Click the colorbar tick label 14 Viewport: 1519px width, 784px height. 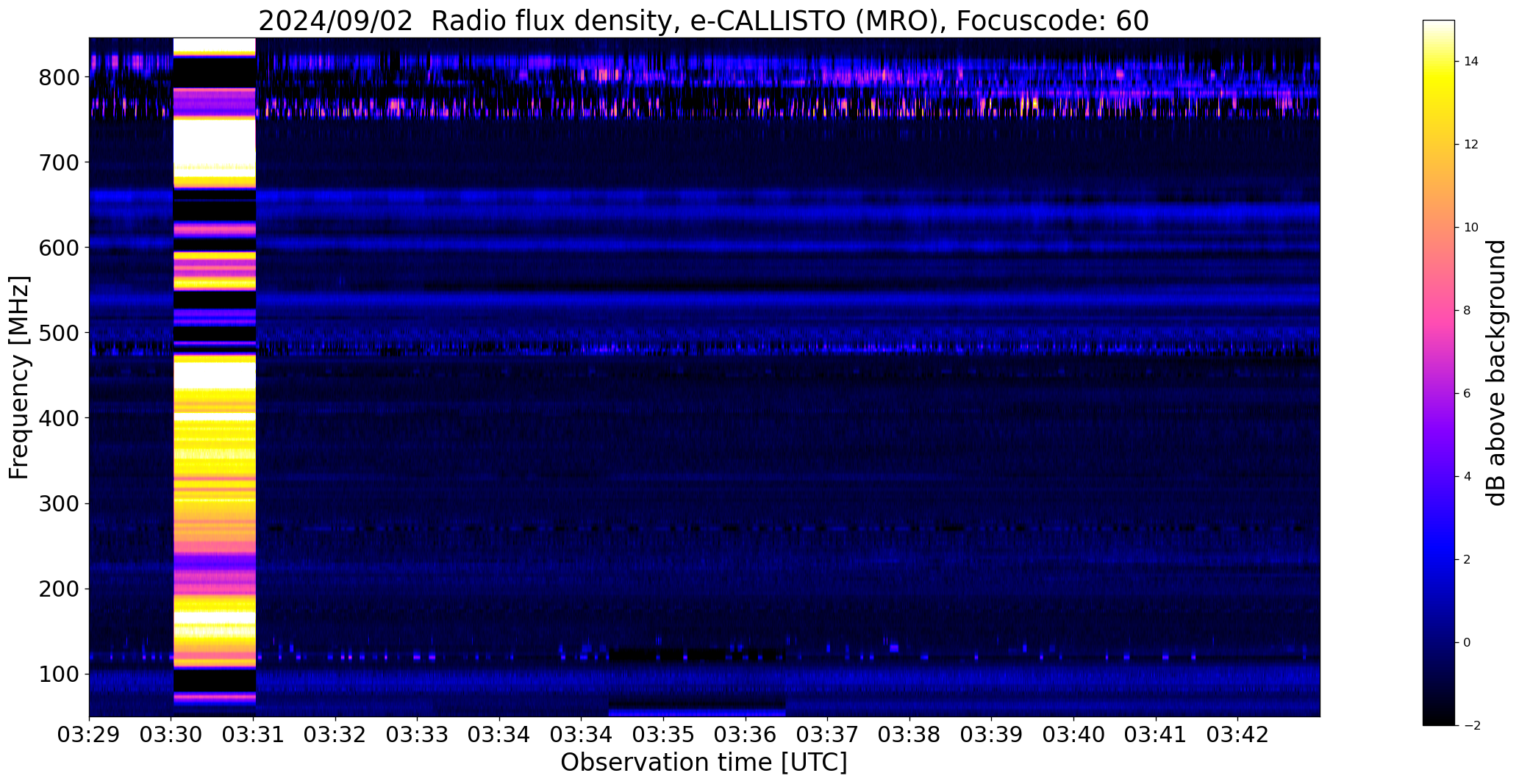click(1471, 62)
